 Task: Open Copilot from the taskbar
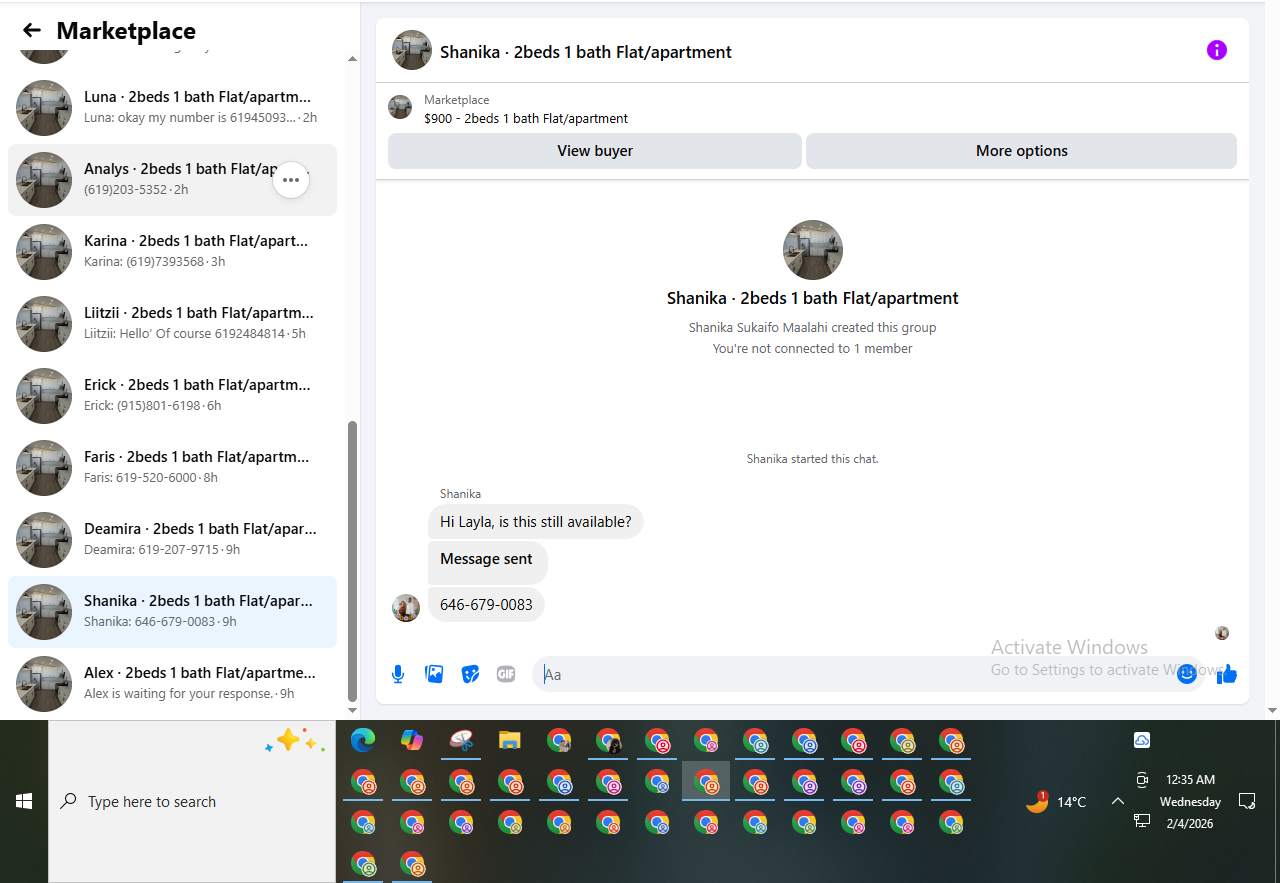click(412, 740)
